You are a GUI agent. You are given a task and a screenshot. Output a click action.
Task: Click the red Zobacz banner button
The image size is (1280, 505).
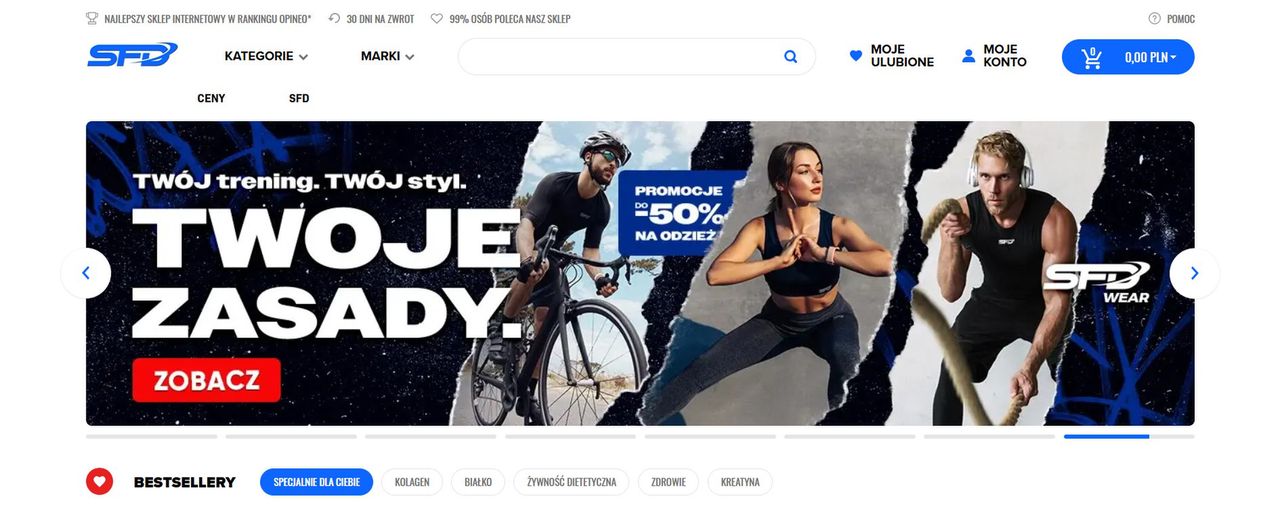tap(206, 380)
